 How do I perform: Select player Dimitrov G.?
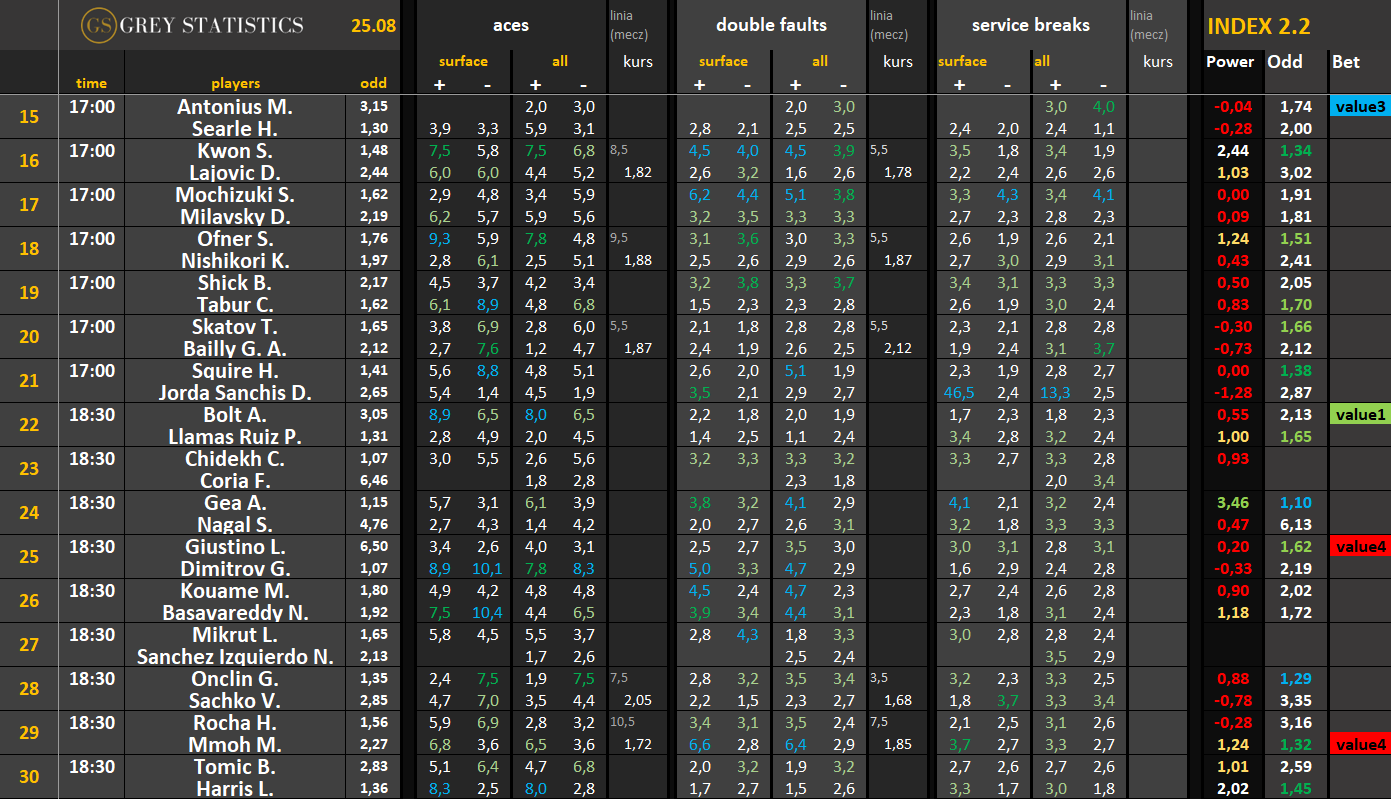[235, 568]
